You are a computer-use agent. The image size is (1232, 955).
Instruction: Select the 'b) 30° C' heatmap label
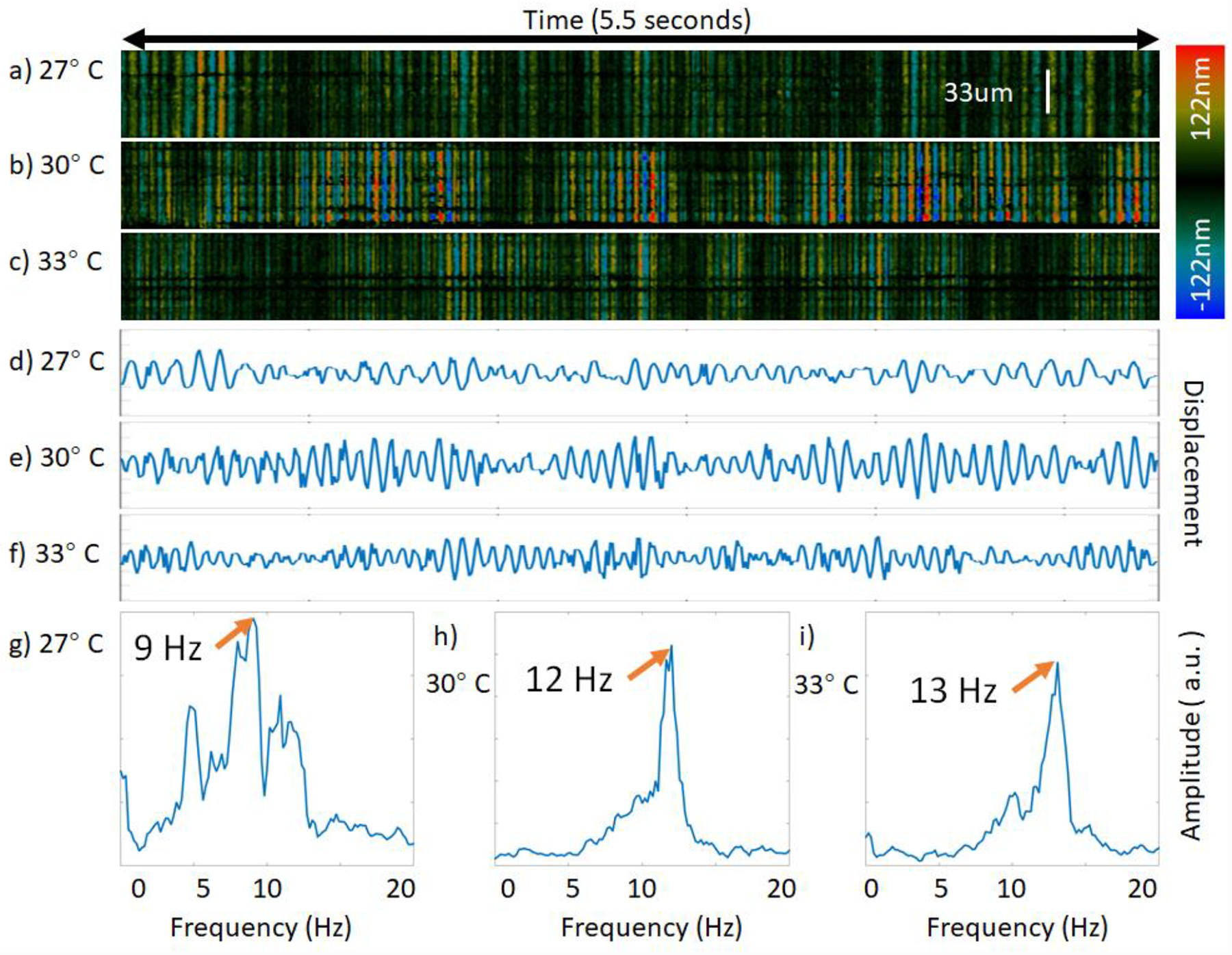[57, 166]
